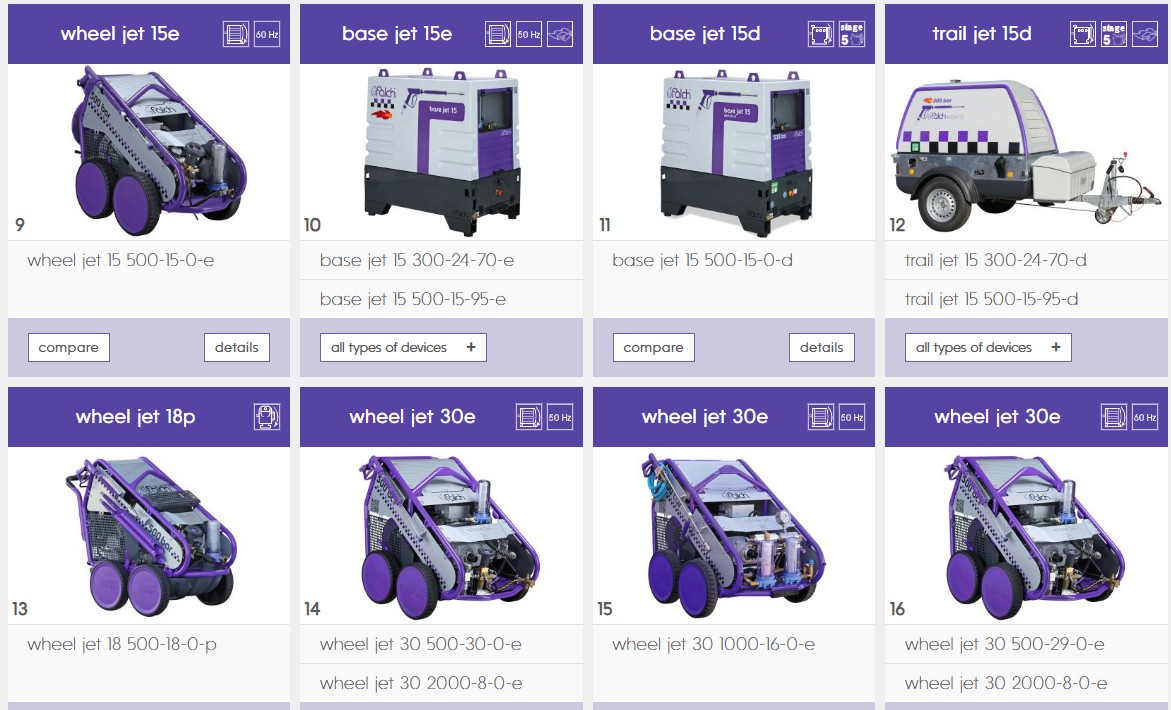Click the stage 5 emission icon on base jet 15d
Screen dimensions: 1171x710
pos(851,34)
